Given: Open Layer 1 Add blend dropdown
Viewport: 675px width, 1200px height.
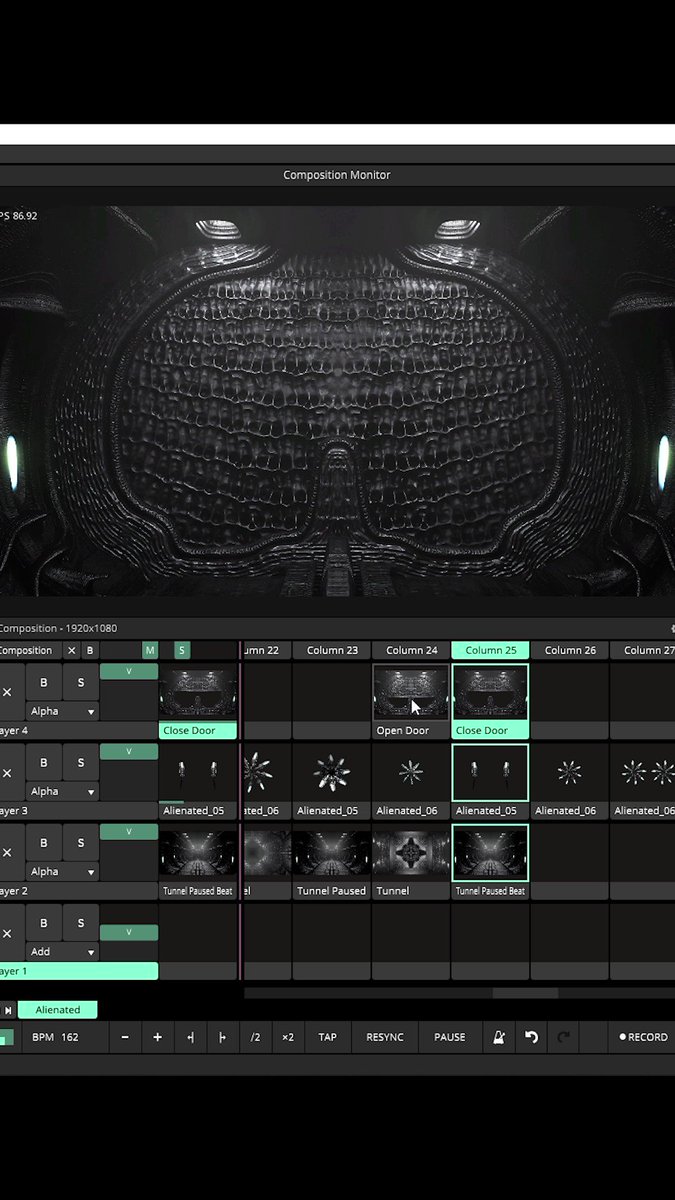Looking at the screenshot, I should [62, 951].
